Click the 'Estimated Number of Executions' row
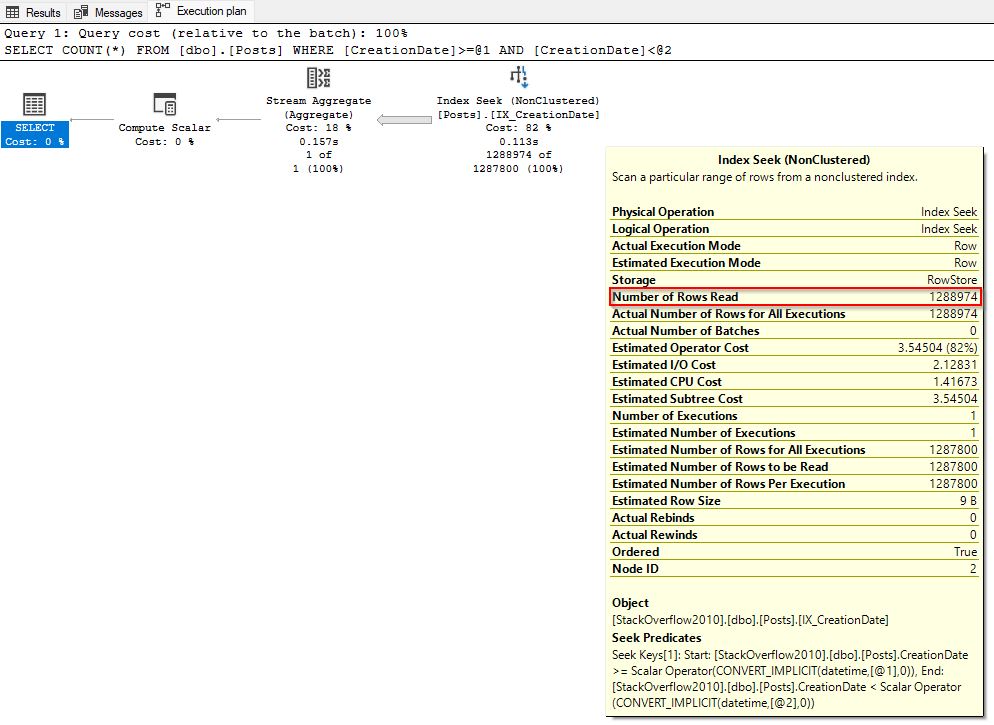 [795, 433]
